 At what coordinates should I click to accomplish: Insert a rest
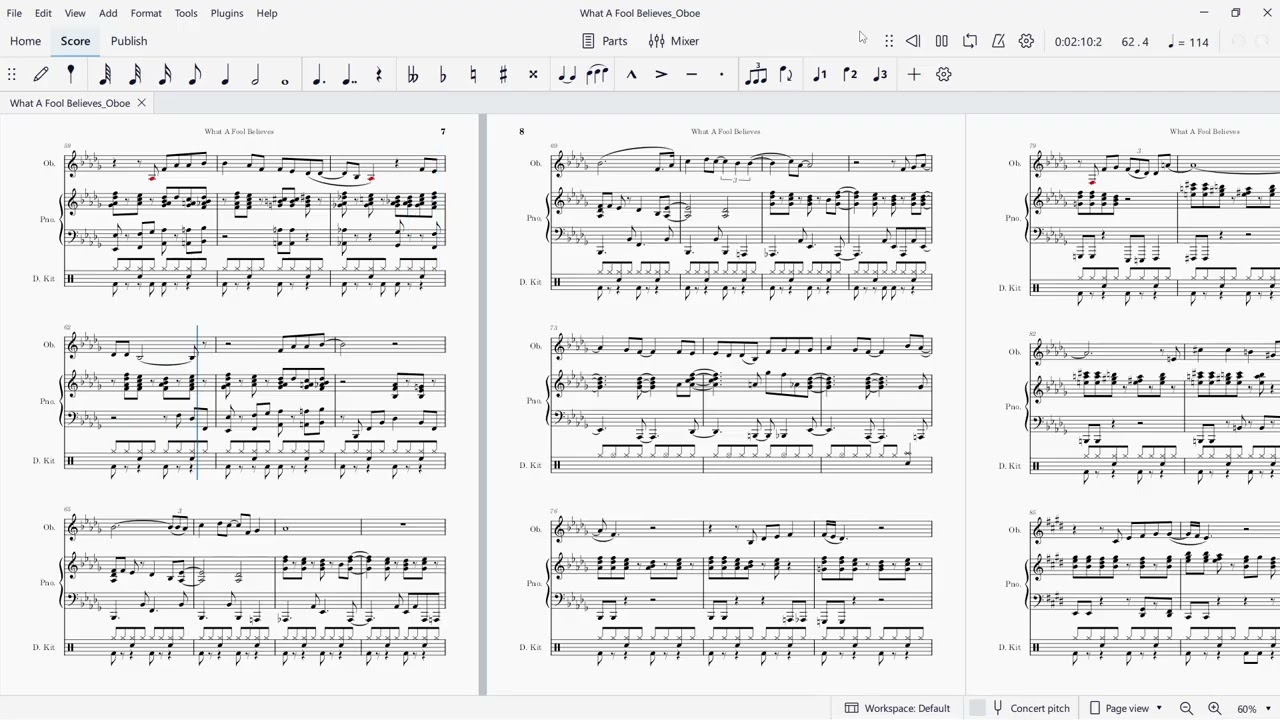pyautogui.click(x=378, y=74)
